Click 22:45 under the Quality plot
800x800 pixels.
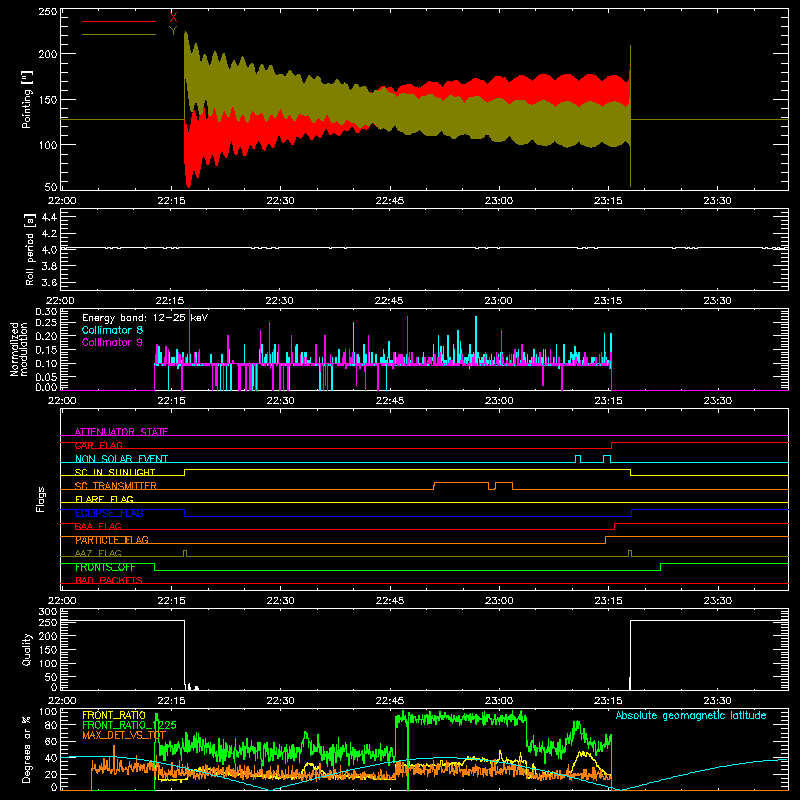point(390,701)
